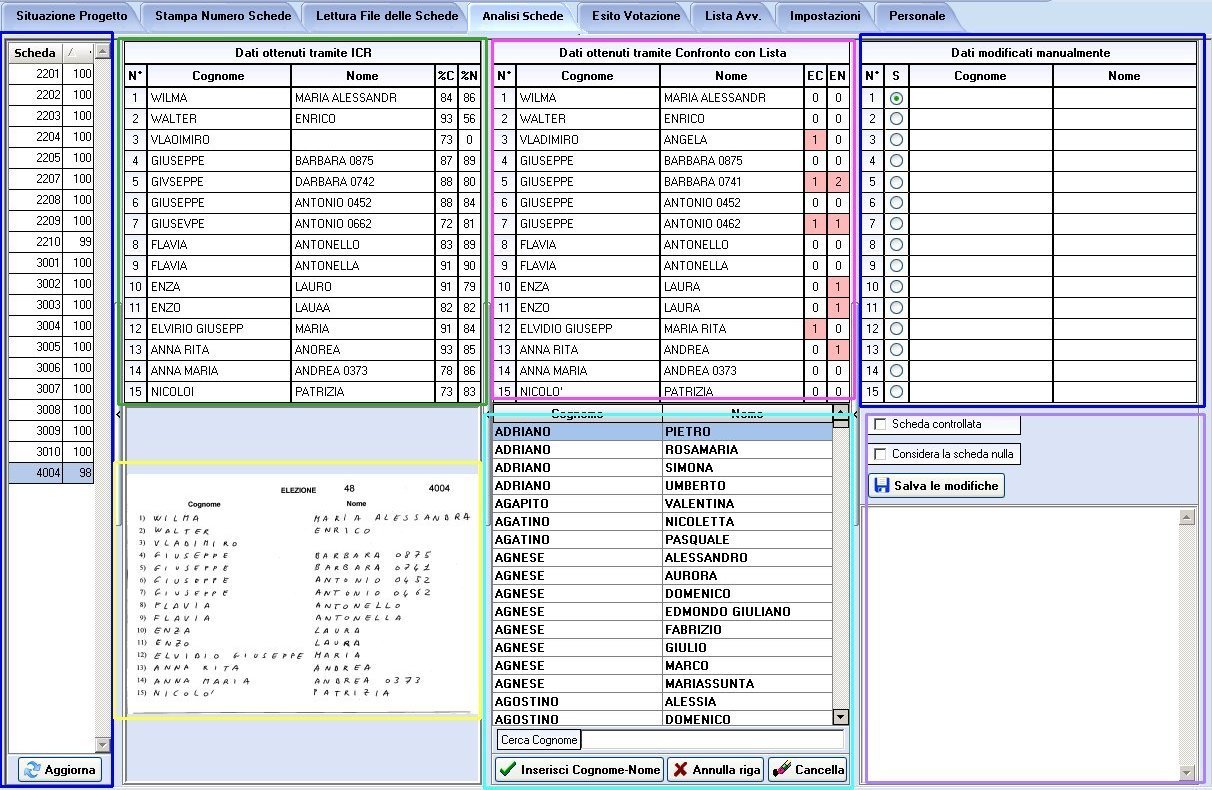Click the Salva le modifiche button
Image resolution: width=1212 pixels, height=790 pixels.
pyautogui.click(x=936, y=485)
